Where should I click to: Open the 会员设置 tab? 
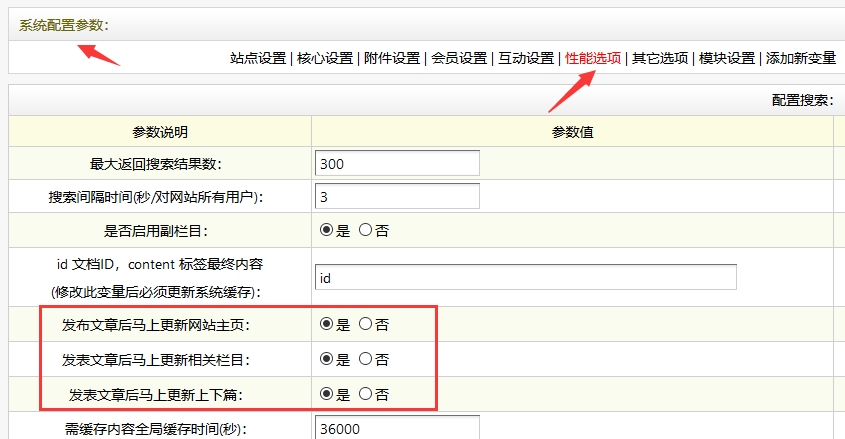click(459, 58)
